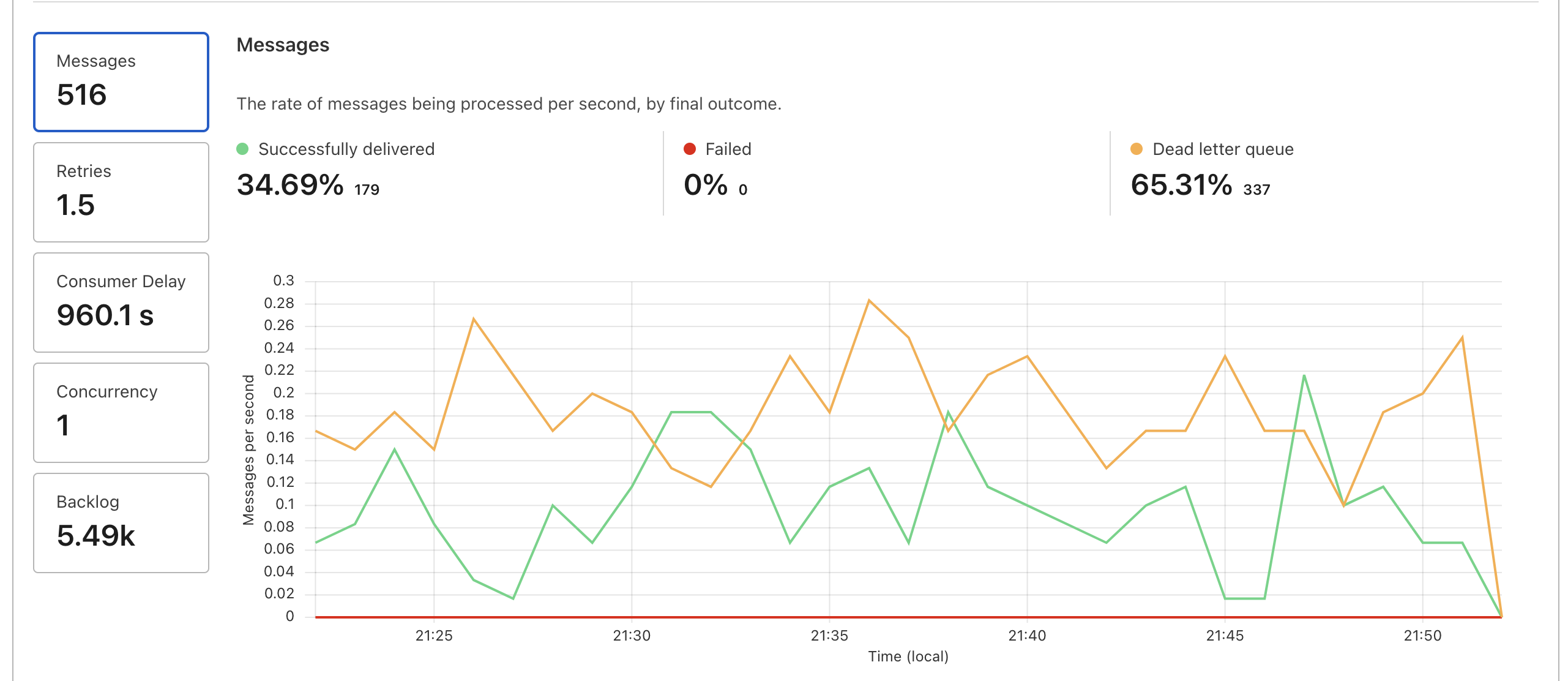Image resolution: width=1568 pixels, height=681 pixels.
Task: Click the 0% Failed value
Action: (x=703, y=185)
